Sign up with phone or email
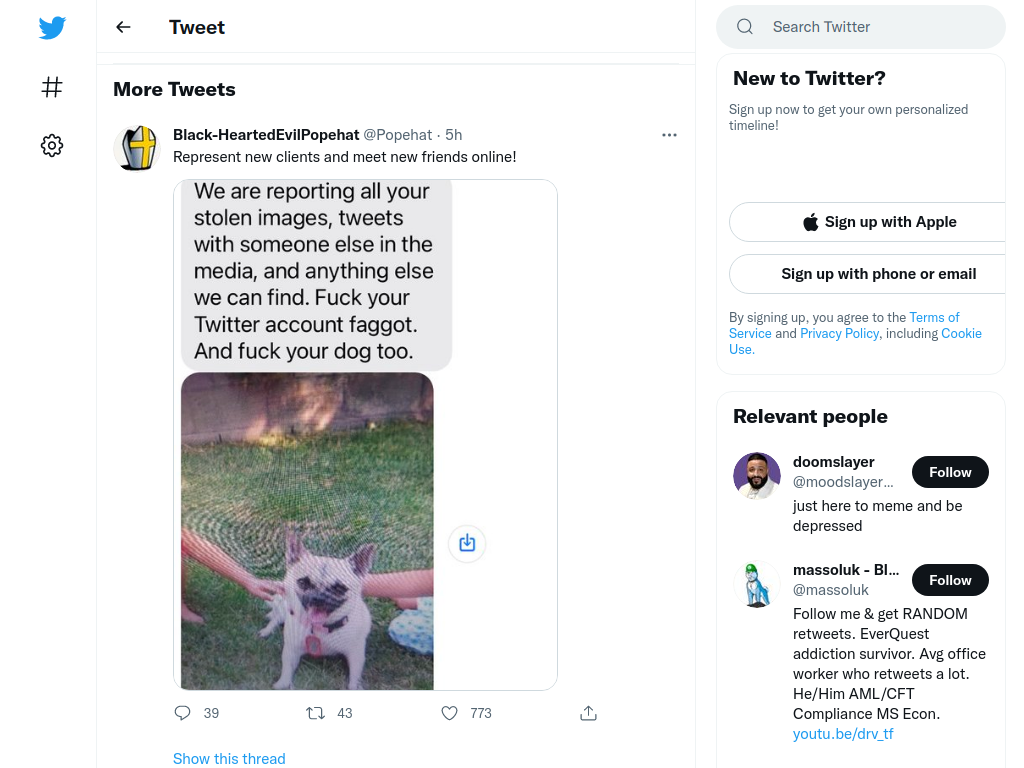 point(878,274)
